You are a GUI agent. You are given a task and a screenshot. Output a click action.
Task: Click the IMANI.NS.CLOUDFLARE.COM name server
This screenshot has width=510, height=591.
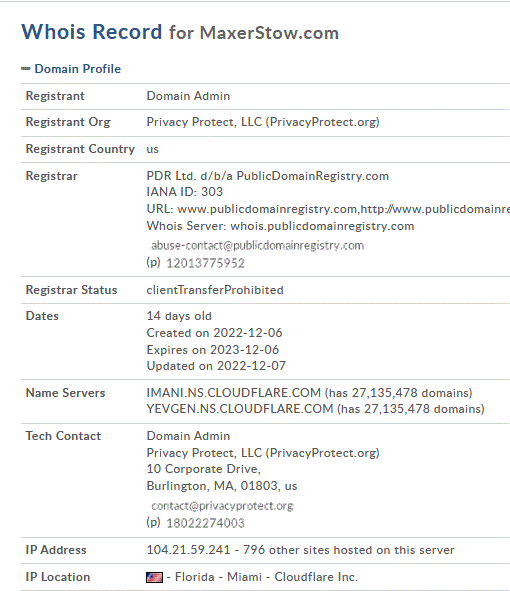click(234, 393)
